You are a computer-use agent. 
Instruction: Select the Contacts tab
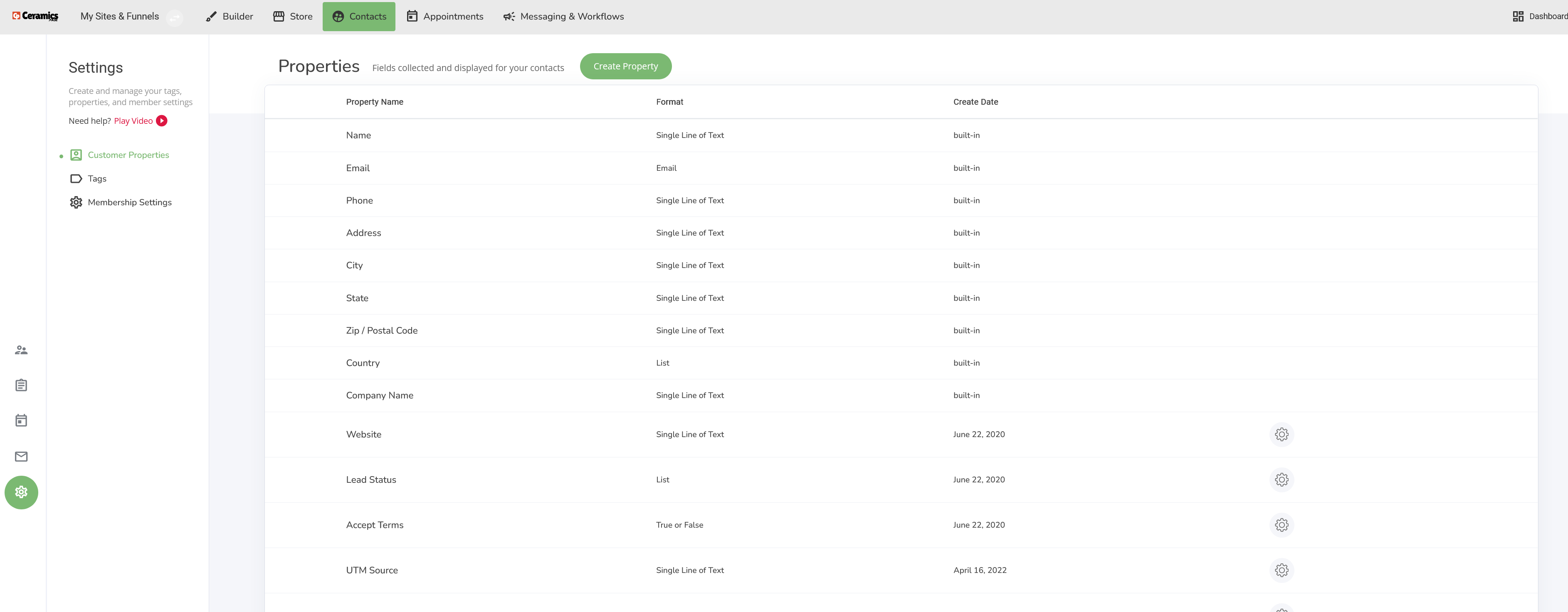coord(359,17)
